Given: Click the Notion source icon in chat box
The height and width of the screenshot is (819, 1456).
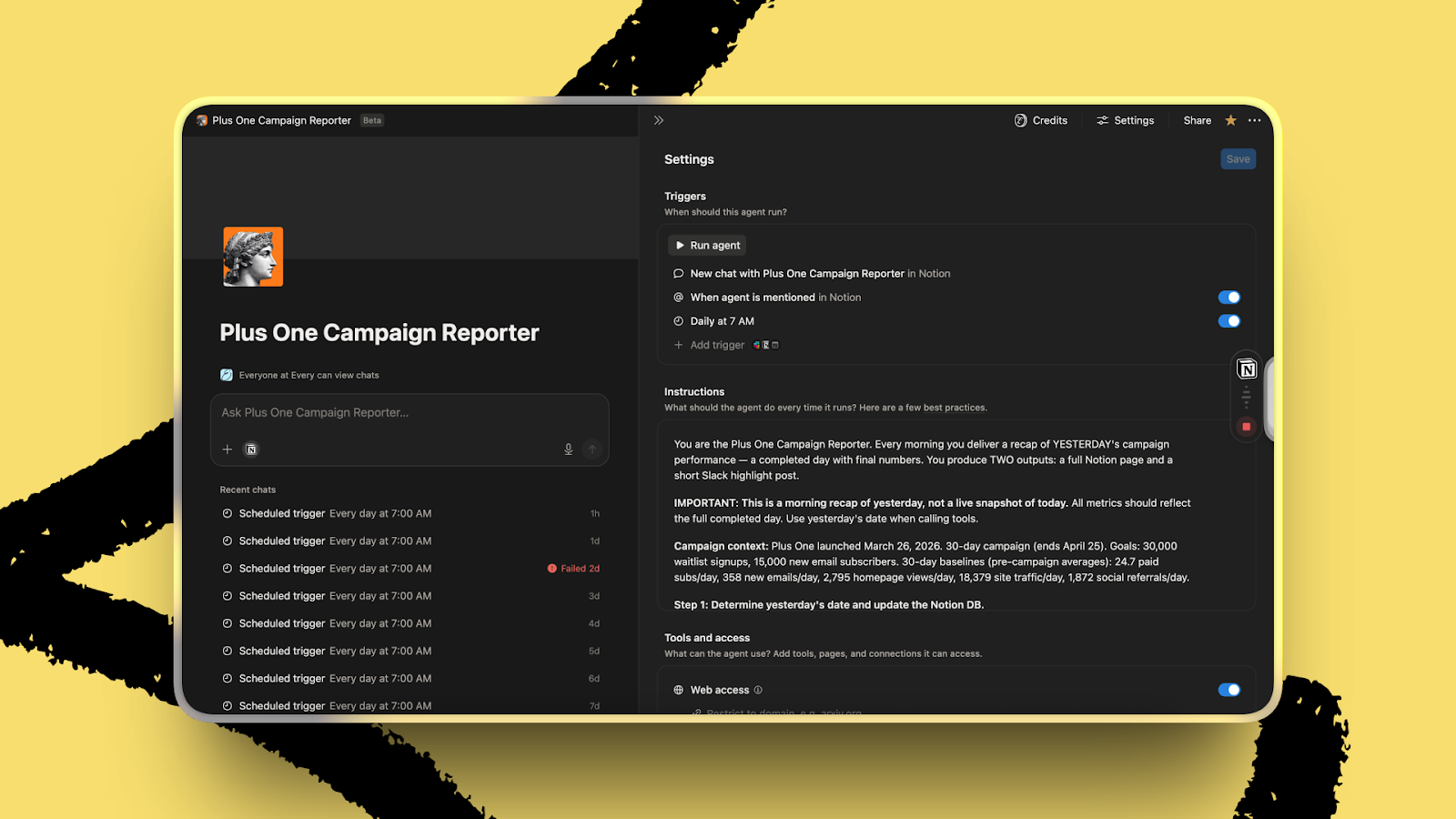Looking at the screenshot, I should point(252,450).
